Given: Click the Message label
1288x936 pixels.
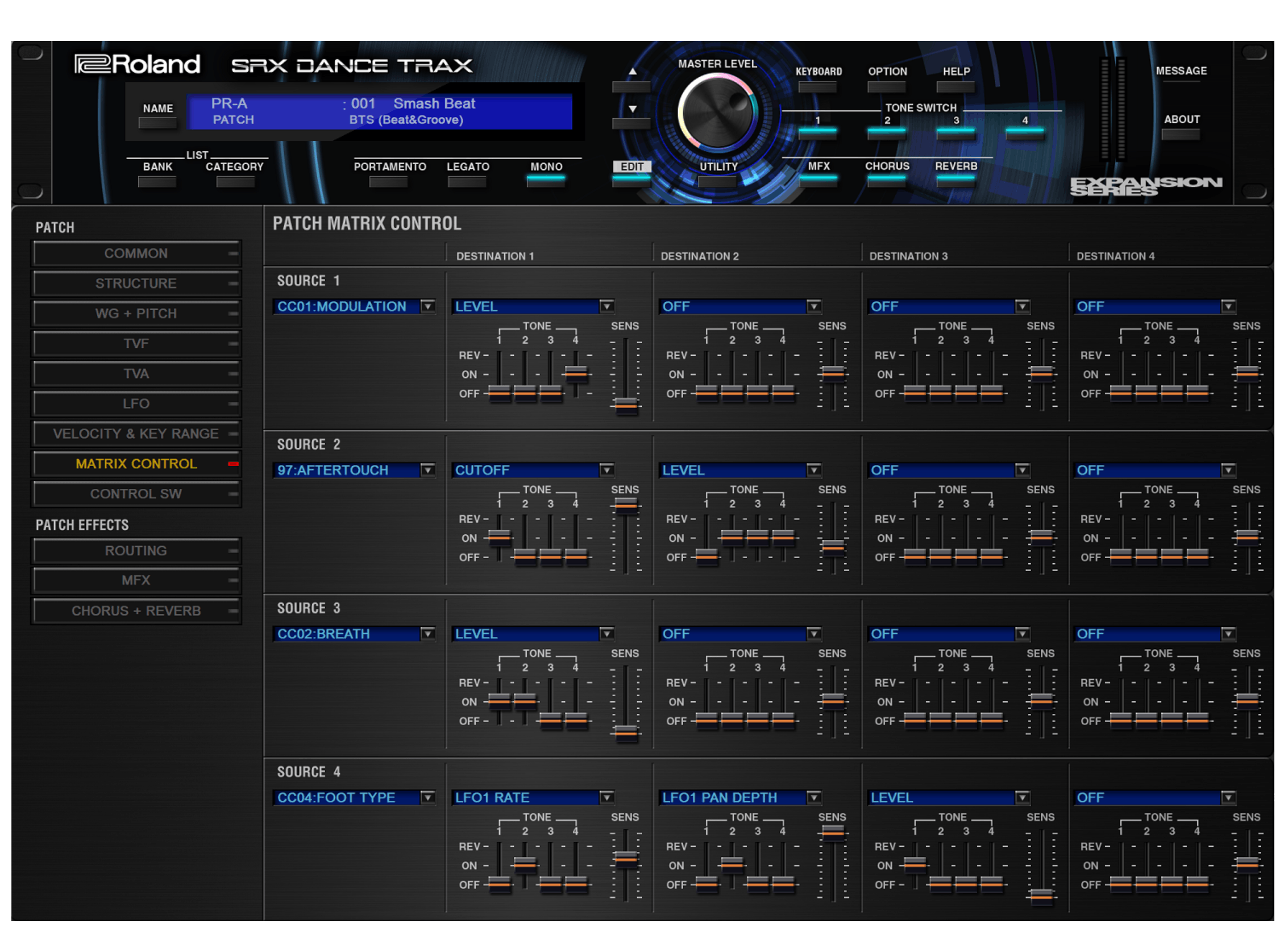Looking at the screenshot, I should coord(1181,70).
